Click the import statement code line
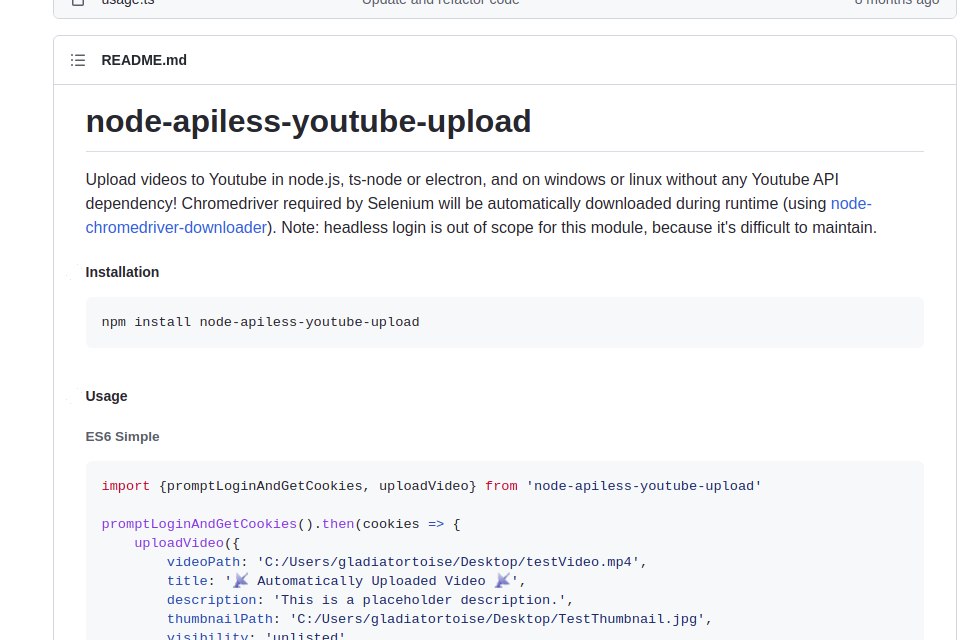The width and height of the screenshot is (968, 640). point(432,486)
